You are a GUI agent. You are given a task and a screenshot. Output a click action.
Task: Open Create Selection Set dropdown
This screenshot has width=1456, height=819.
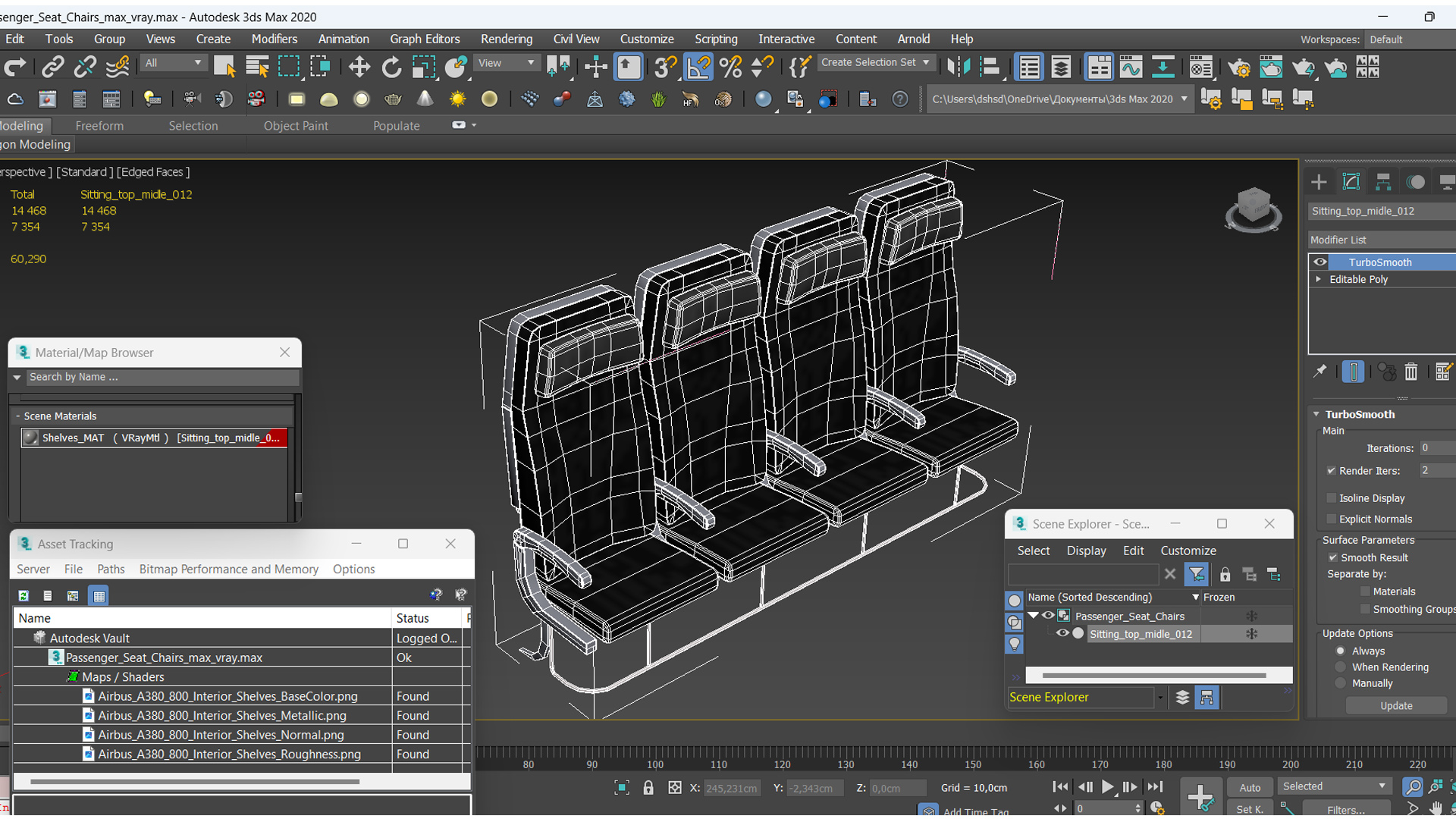click(876, 63)
